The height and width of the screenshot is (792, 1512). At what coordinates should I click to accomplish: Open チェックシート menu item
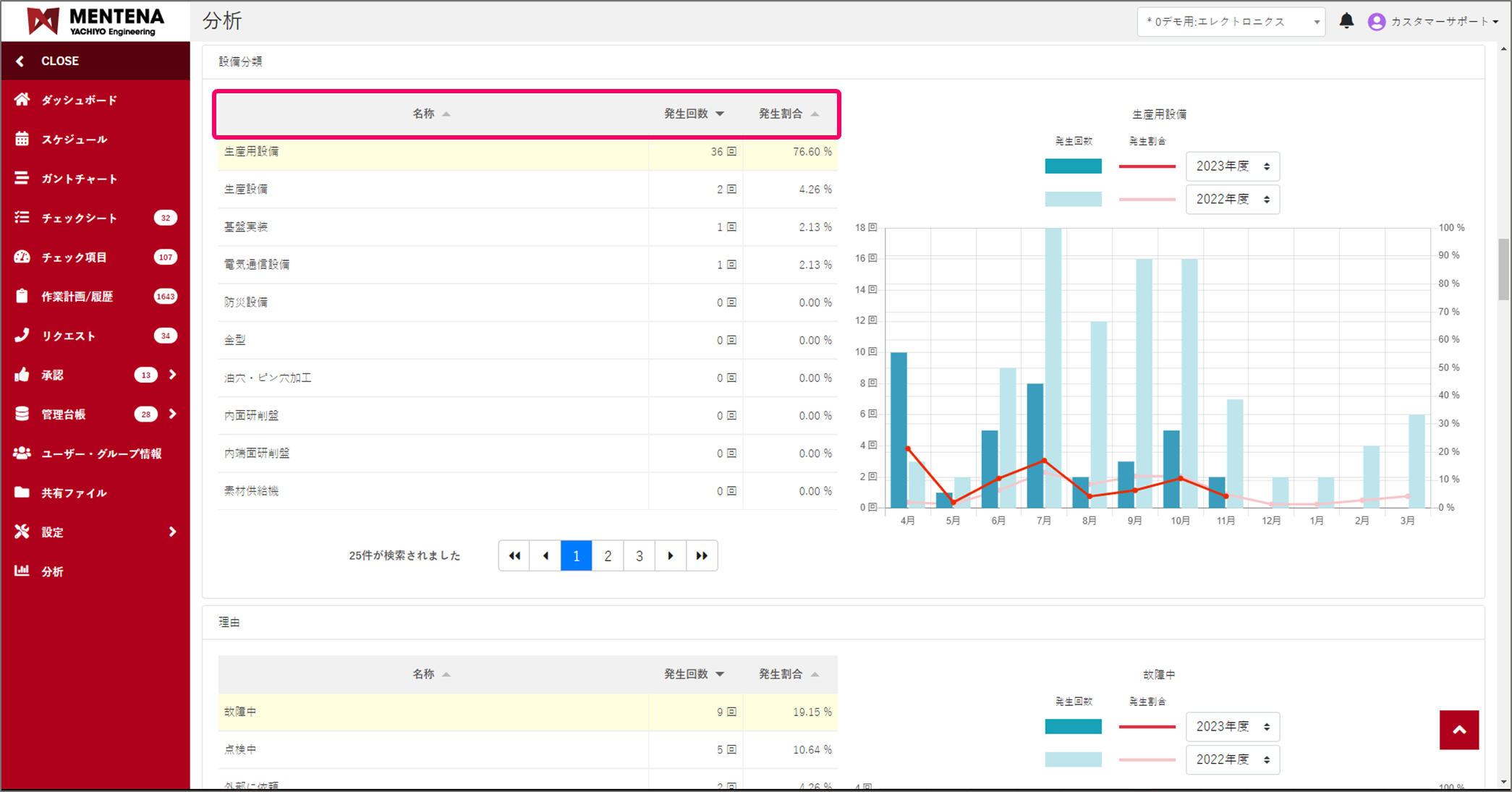80,218
